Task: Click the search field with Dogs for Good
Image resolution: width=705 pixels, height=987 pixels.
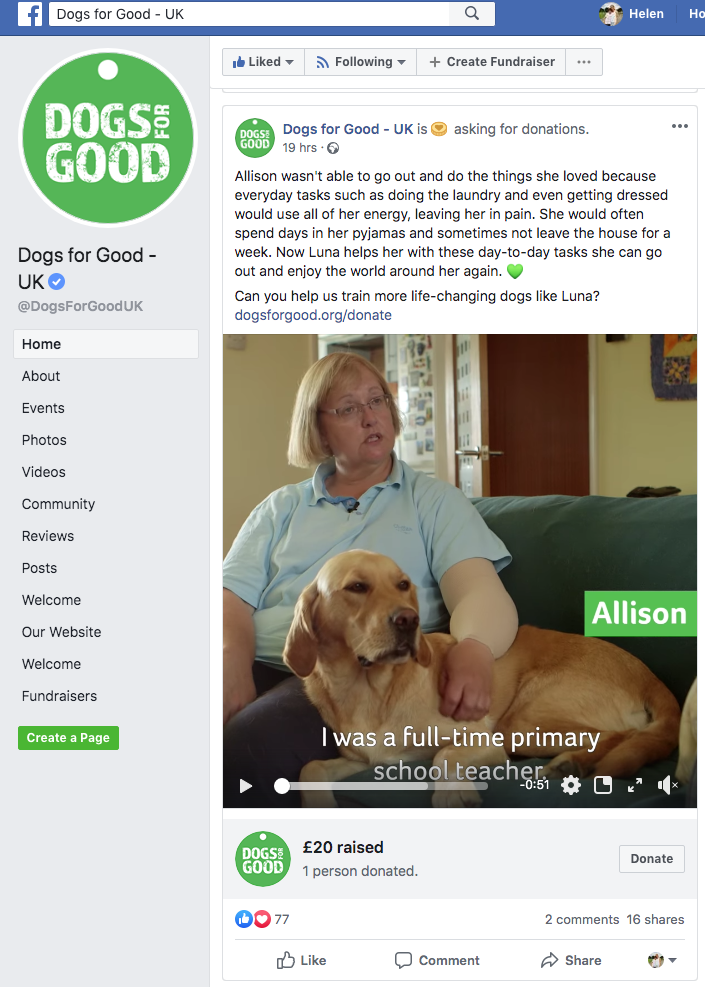Action: [252, 14]
